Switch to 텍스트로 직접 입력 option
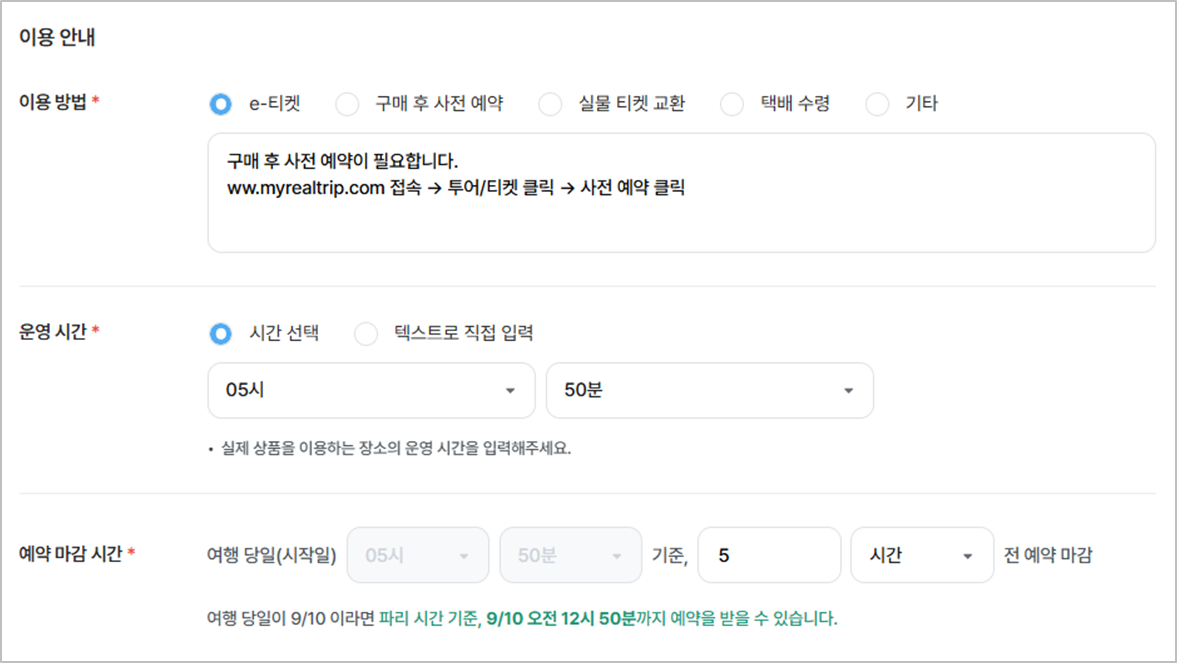Screen dimensions: 1177x663 (366, 334)
